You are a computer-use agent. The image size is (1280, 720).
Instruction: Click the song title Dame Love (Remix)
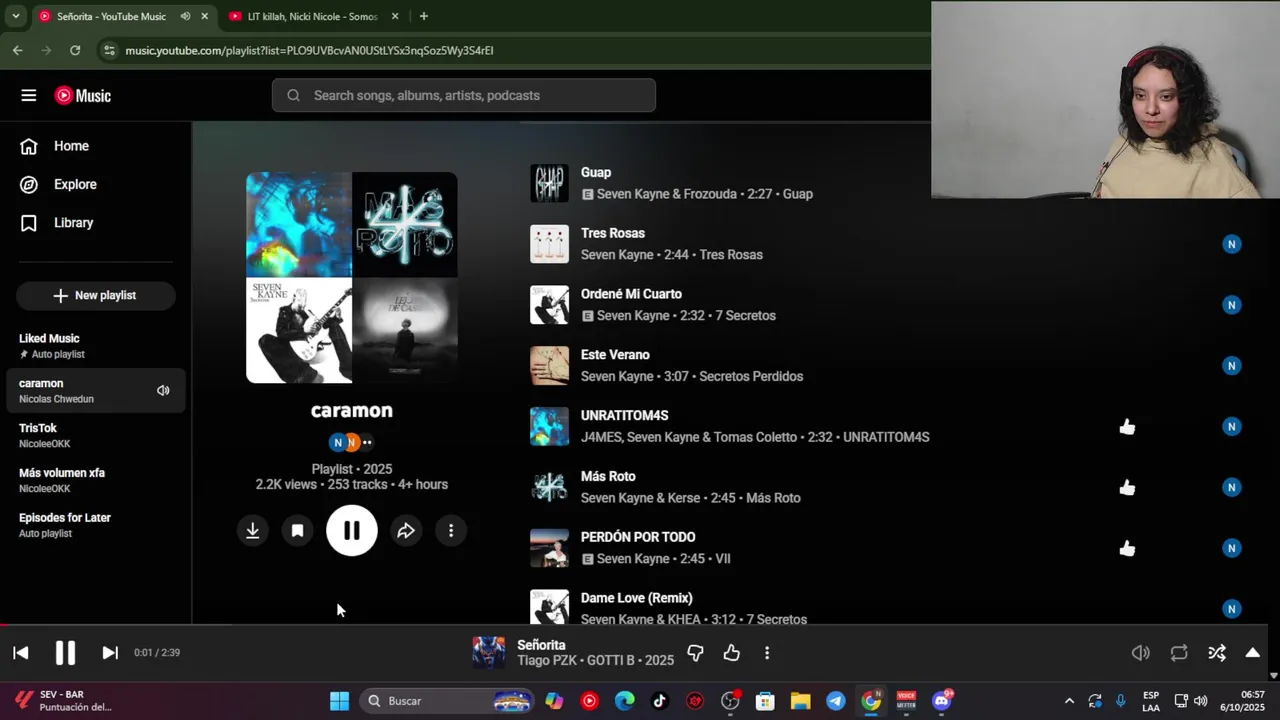click(637, 598)
